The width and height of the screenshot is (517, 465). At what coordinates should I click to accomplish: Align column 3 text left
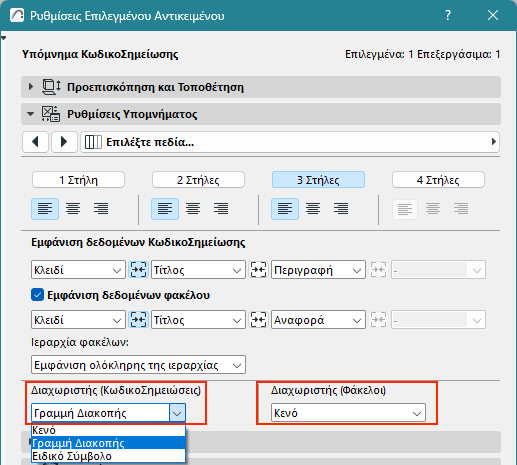[x=285, y=209]
